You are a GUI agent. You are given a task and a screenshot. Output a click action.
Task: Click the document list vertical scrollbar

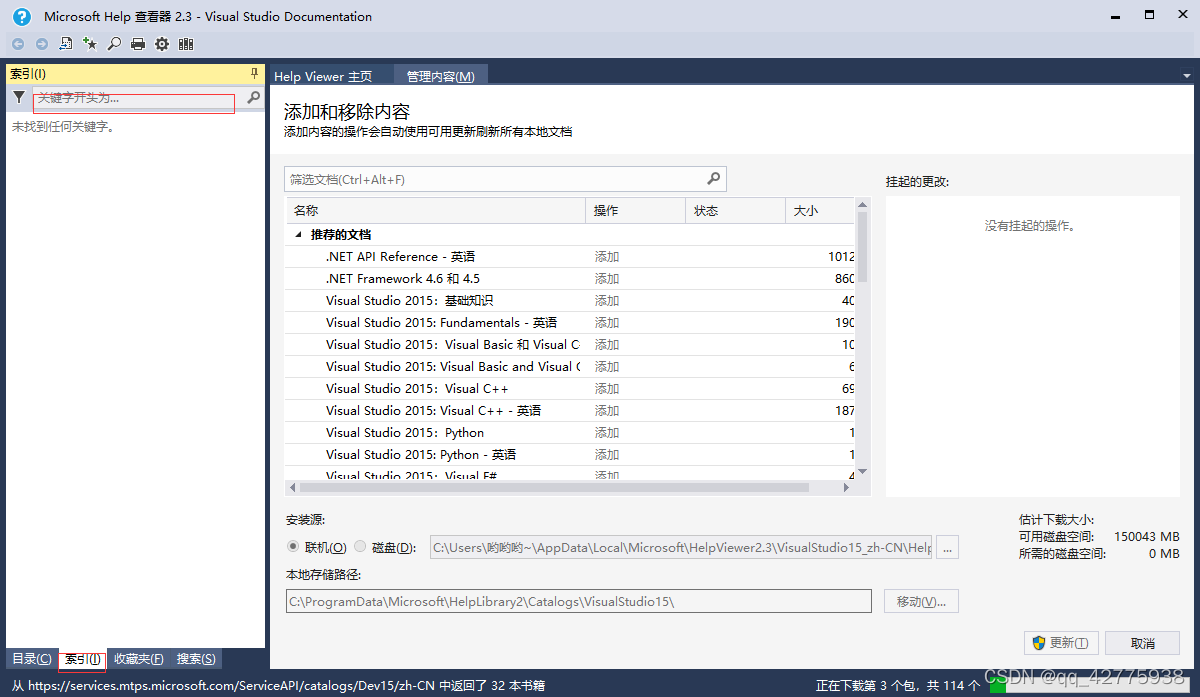(x=862, y=248)
